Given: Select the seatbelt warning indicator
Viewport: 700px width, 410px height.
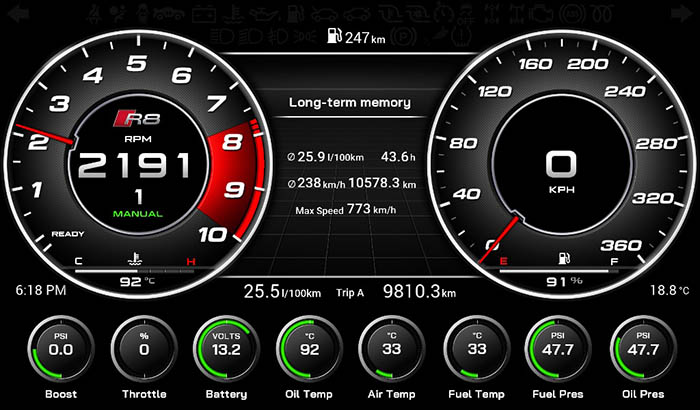Looking at the screenshot, I should [x=94, y=14].
